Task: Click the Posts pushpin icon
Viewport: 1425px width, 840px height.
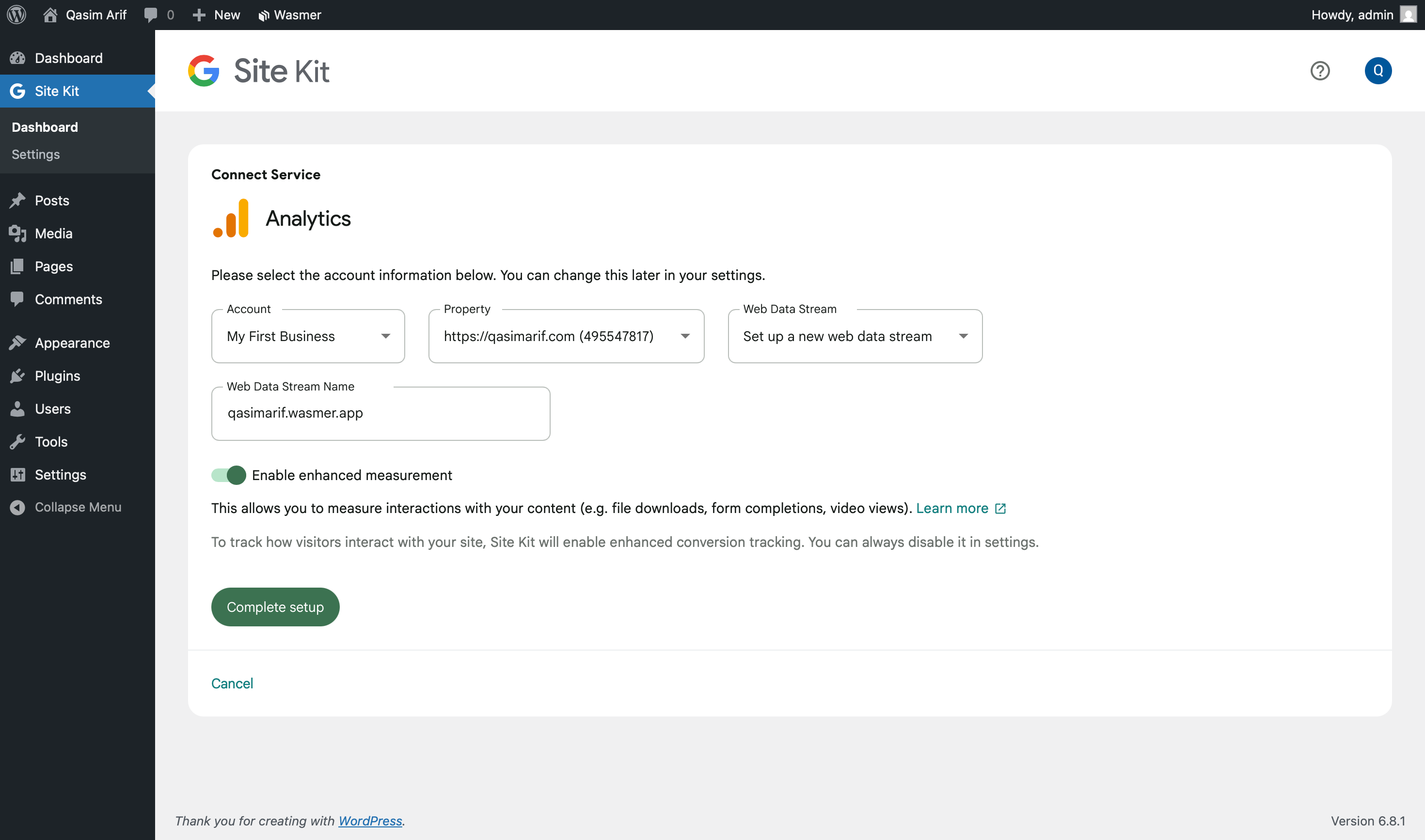Action: (18, 201)
